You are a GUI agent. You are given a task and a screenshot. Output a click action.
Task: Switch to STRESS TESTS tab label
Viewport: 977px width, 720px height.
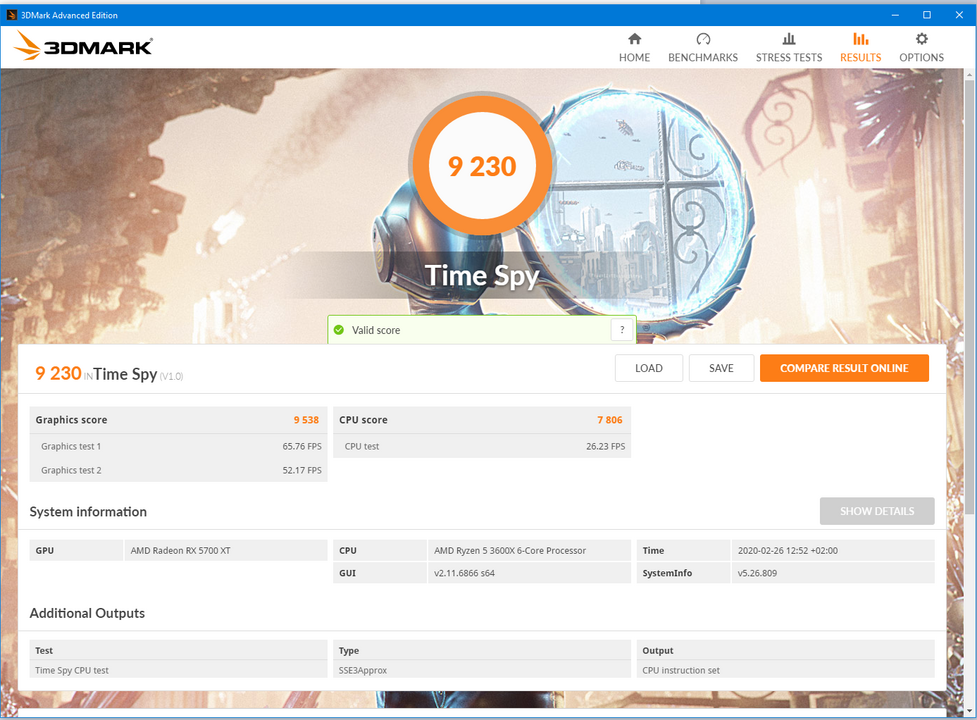789,57
